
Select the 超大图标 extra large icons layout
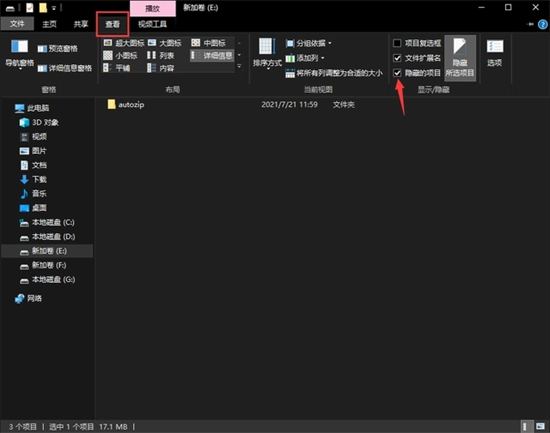[x=124, y=43]
